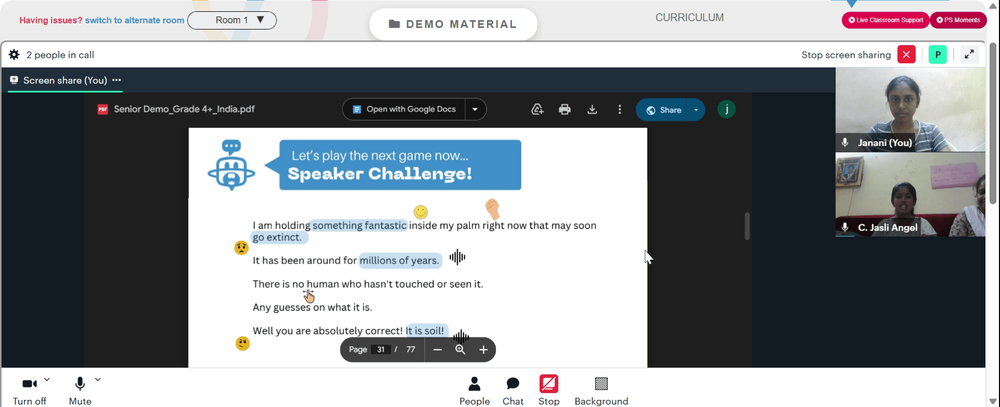Print the PDF document
Image resolution: width=1000 pixels, height=407 pixels.
[564, 110]
